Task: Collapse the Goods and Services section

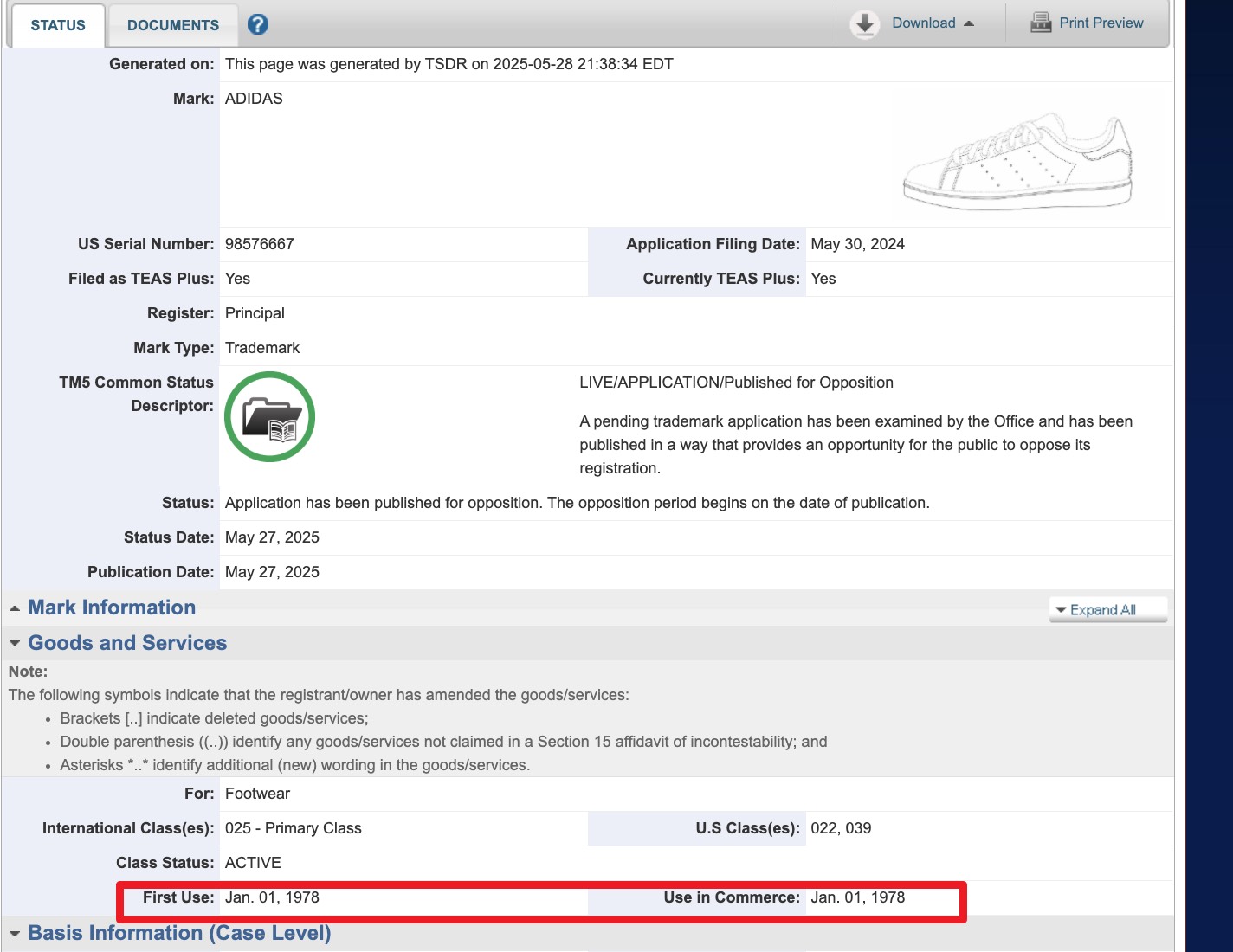Action: click(127, 643)
